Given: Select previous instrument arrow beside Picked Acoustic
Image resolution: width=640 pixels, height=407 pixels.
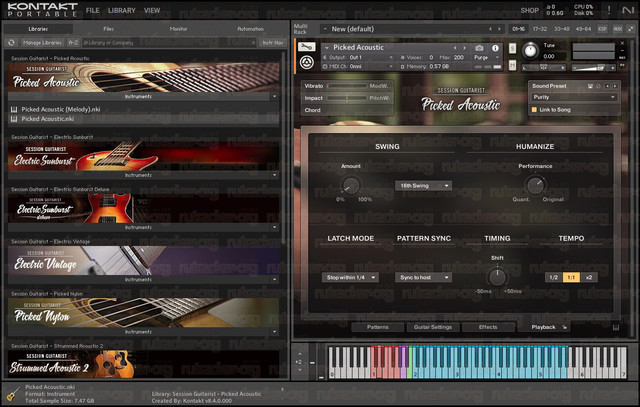Looking at the screenshot, I should (x=455, y=48).
